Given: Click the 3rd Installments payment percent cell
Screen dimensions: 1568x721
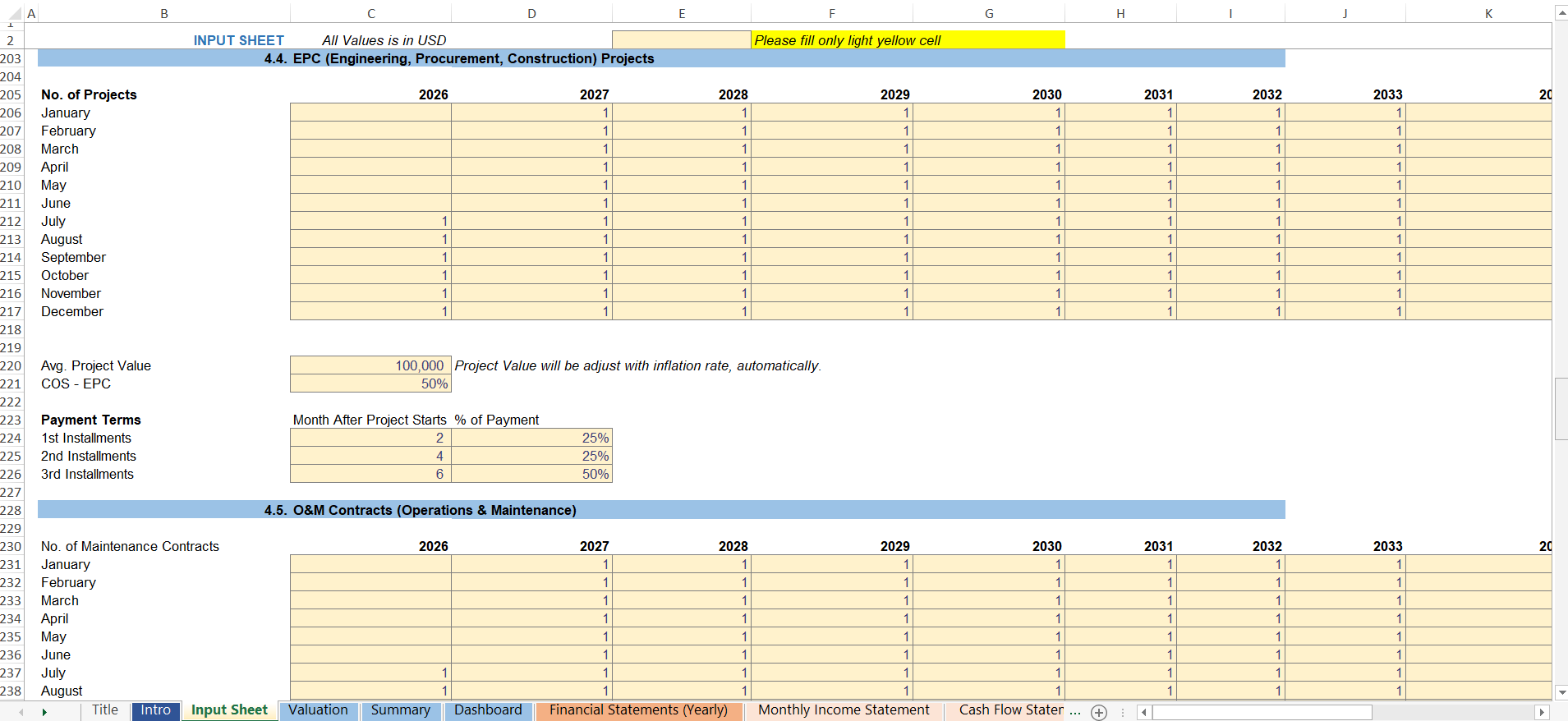Looking at the screenshot, I should [531, 474].
